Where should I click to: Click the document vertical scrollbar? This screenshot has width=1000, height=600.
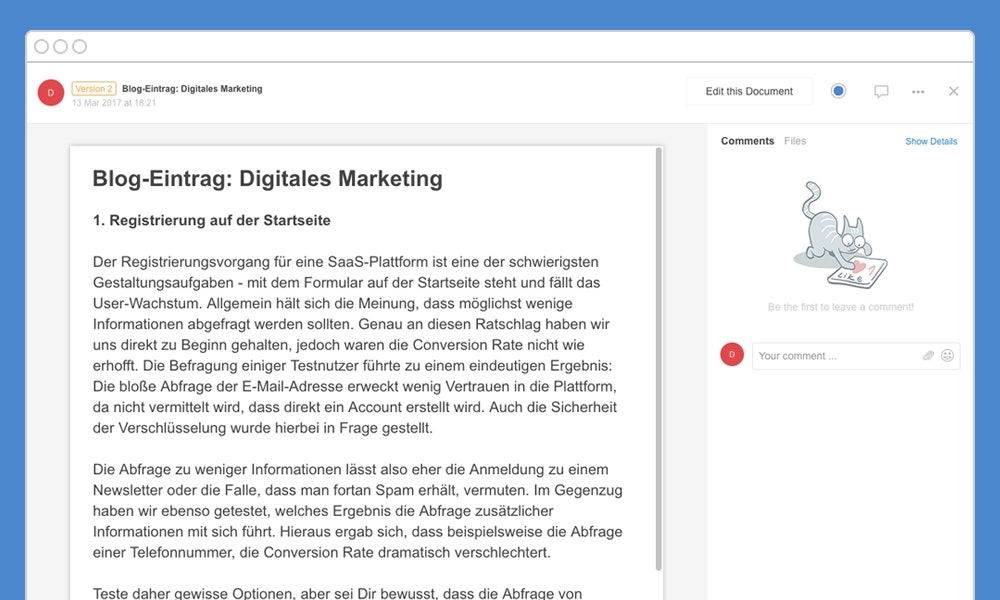click(x=659, y=359)
